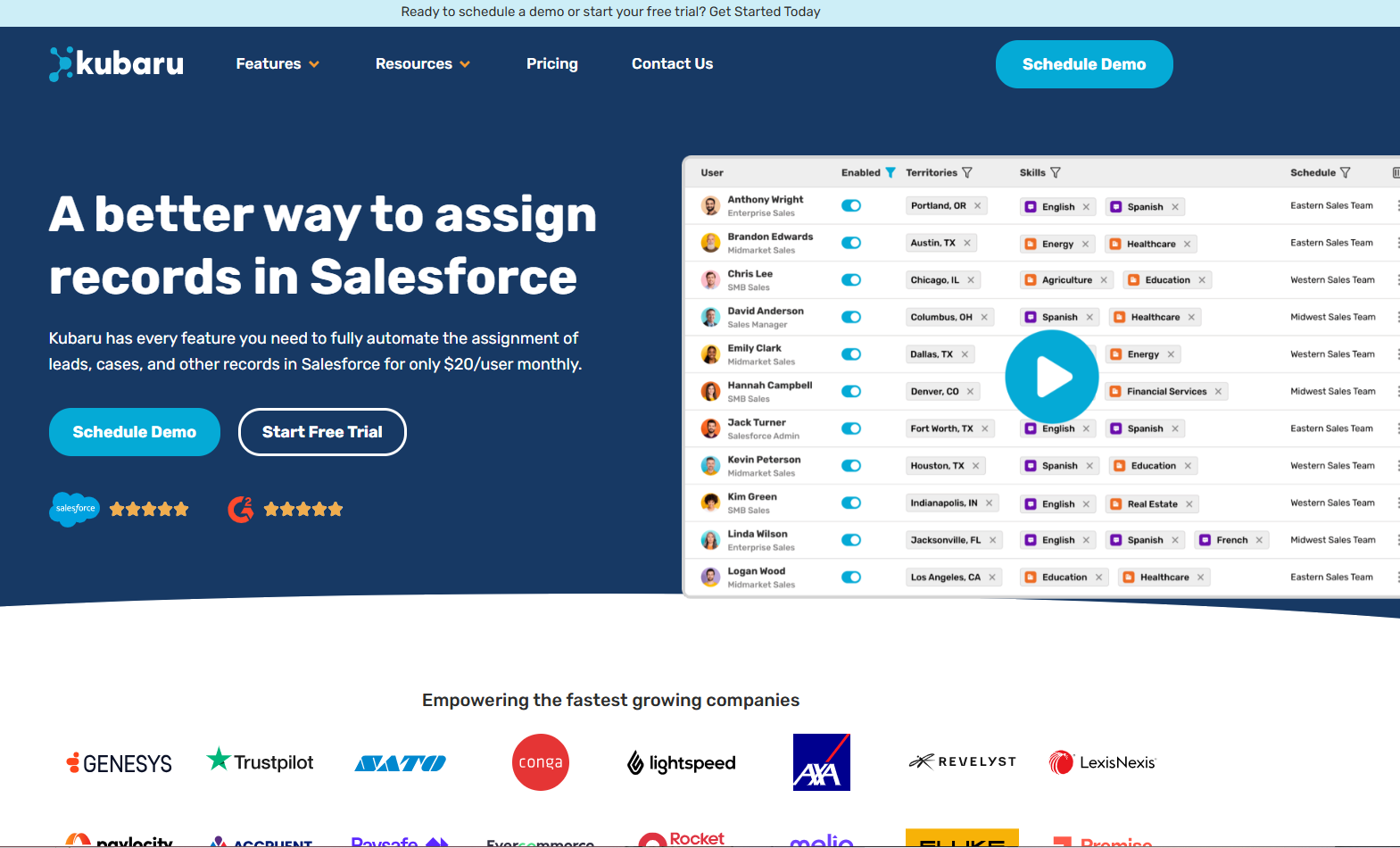
Task: Remove Chicago, IL territory tag
Action: [x=971, y=280]
